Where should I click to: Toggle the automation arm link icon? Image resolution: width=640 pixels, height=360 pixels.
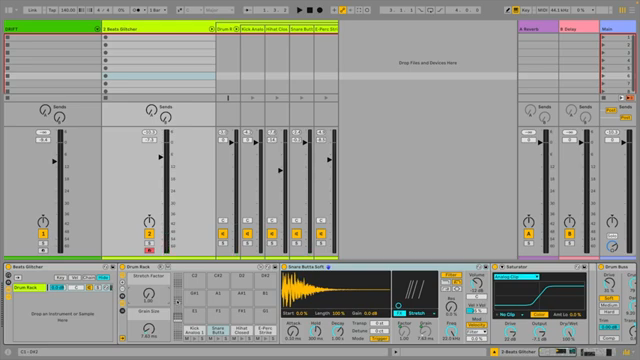point(342,10)
